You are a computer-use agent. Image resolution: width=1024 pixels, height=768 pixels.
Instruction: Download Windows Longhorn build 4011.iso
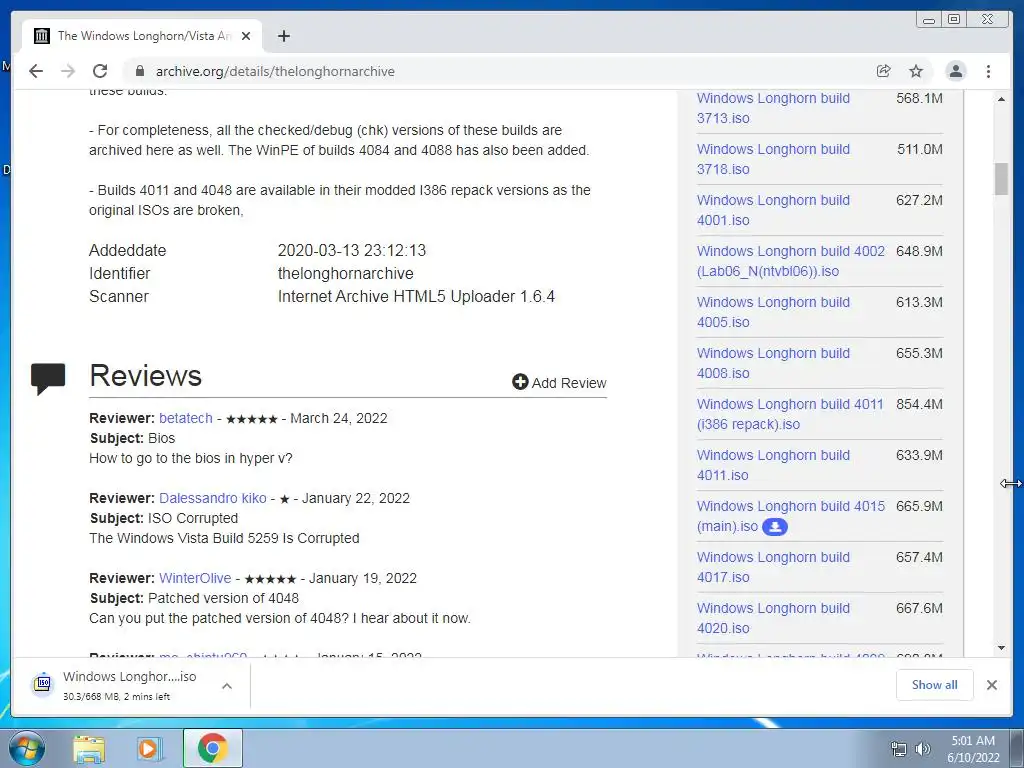pos(773,464)
